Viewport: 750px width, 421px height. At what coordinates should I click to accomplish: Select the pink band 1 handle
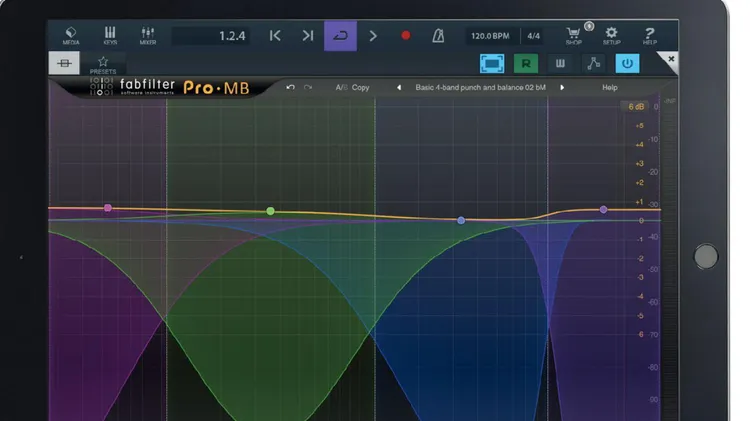point(108,208)
